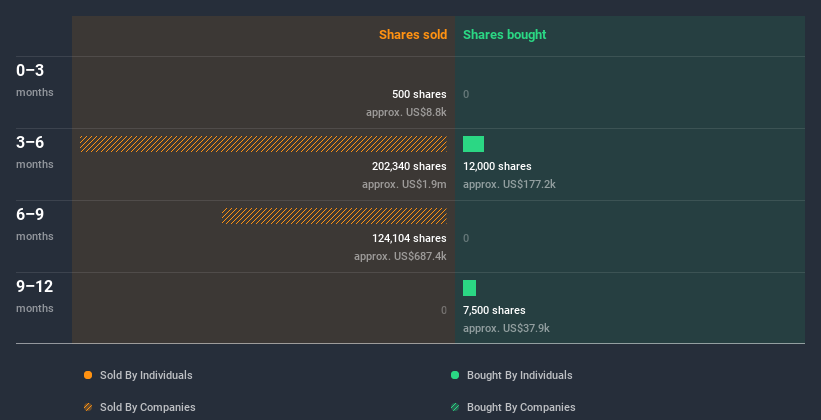Click the 0 bought value in 0–3 months row
821x420 pixels.
click(466, 94)
